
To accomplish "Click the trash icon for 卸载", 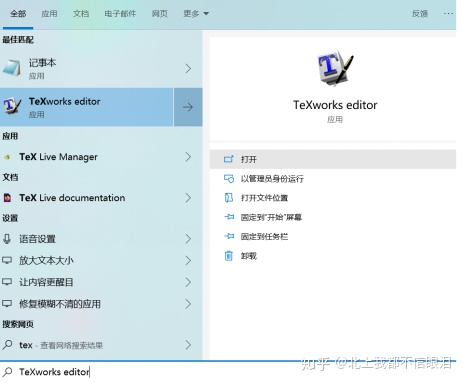I will coord(229,256).
